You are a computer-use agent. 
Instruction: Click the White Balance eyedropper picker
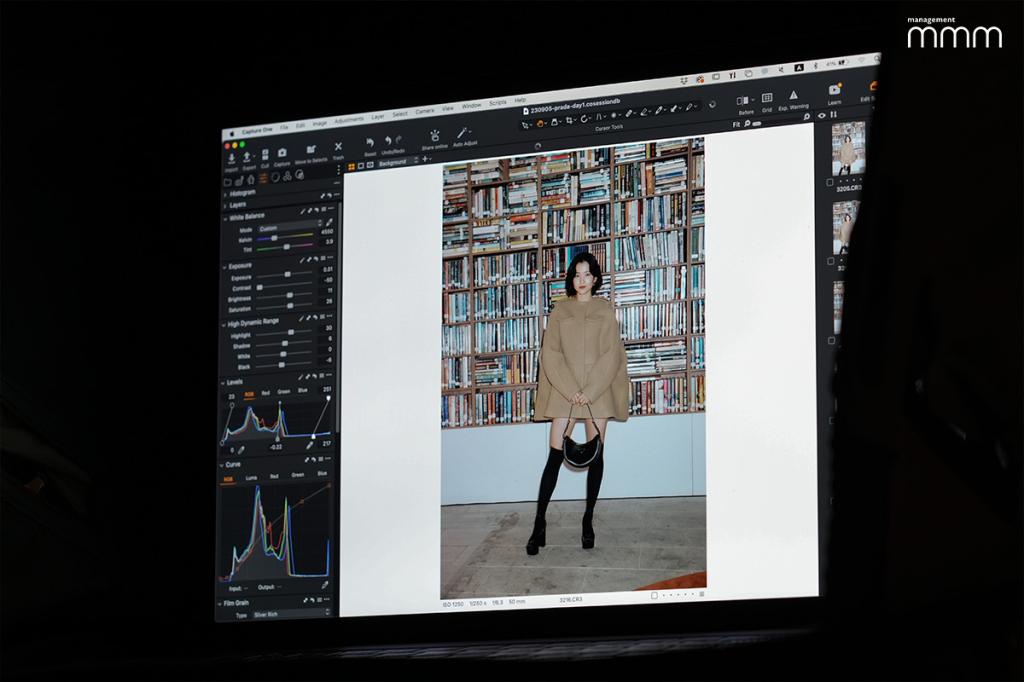click(x=330, y=222)
